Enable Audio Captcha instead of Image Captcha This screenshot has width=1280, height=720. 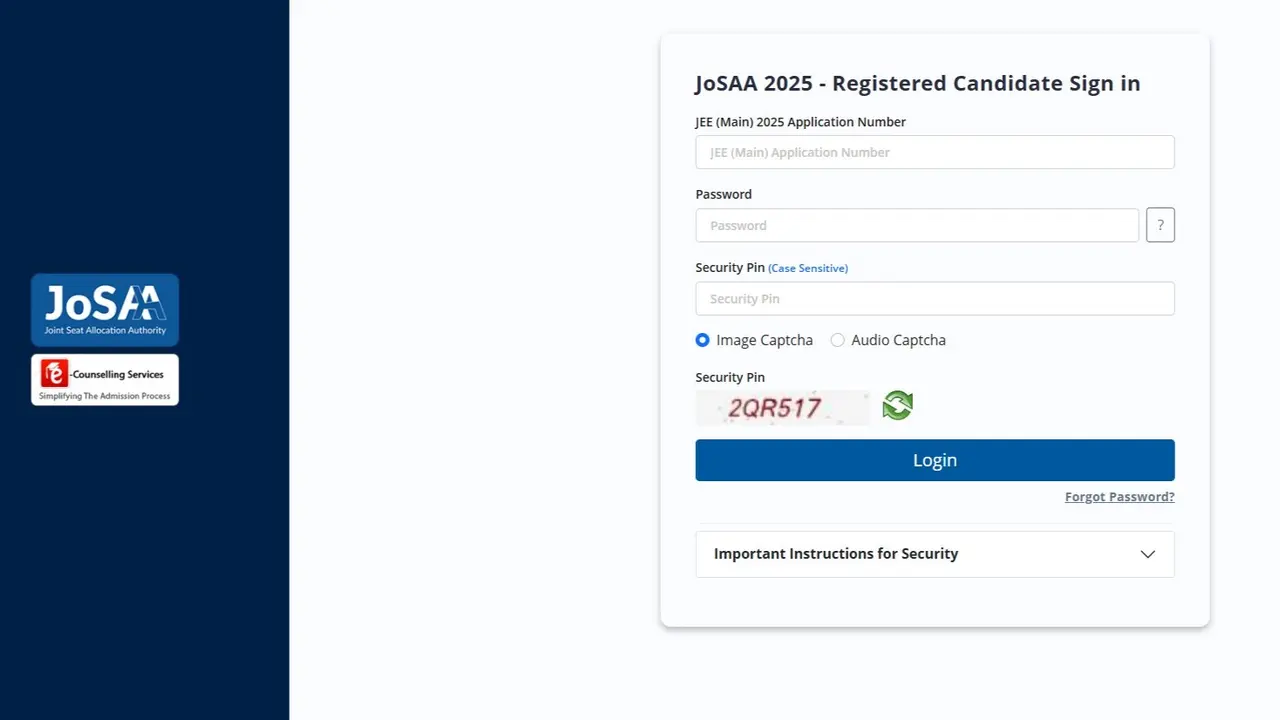point(837,340)
